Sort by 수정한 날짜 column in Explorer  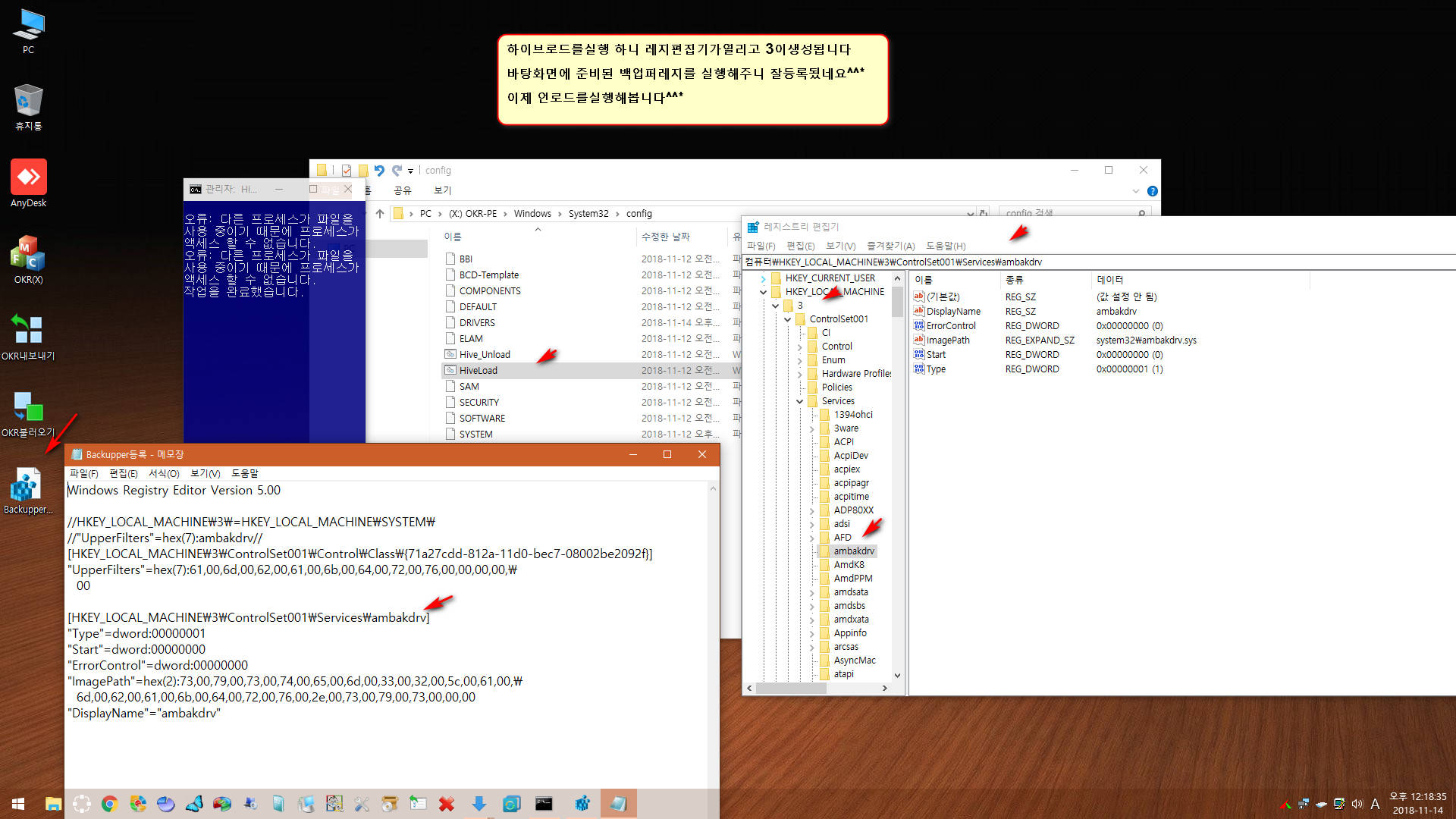coord(666,237)
